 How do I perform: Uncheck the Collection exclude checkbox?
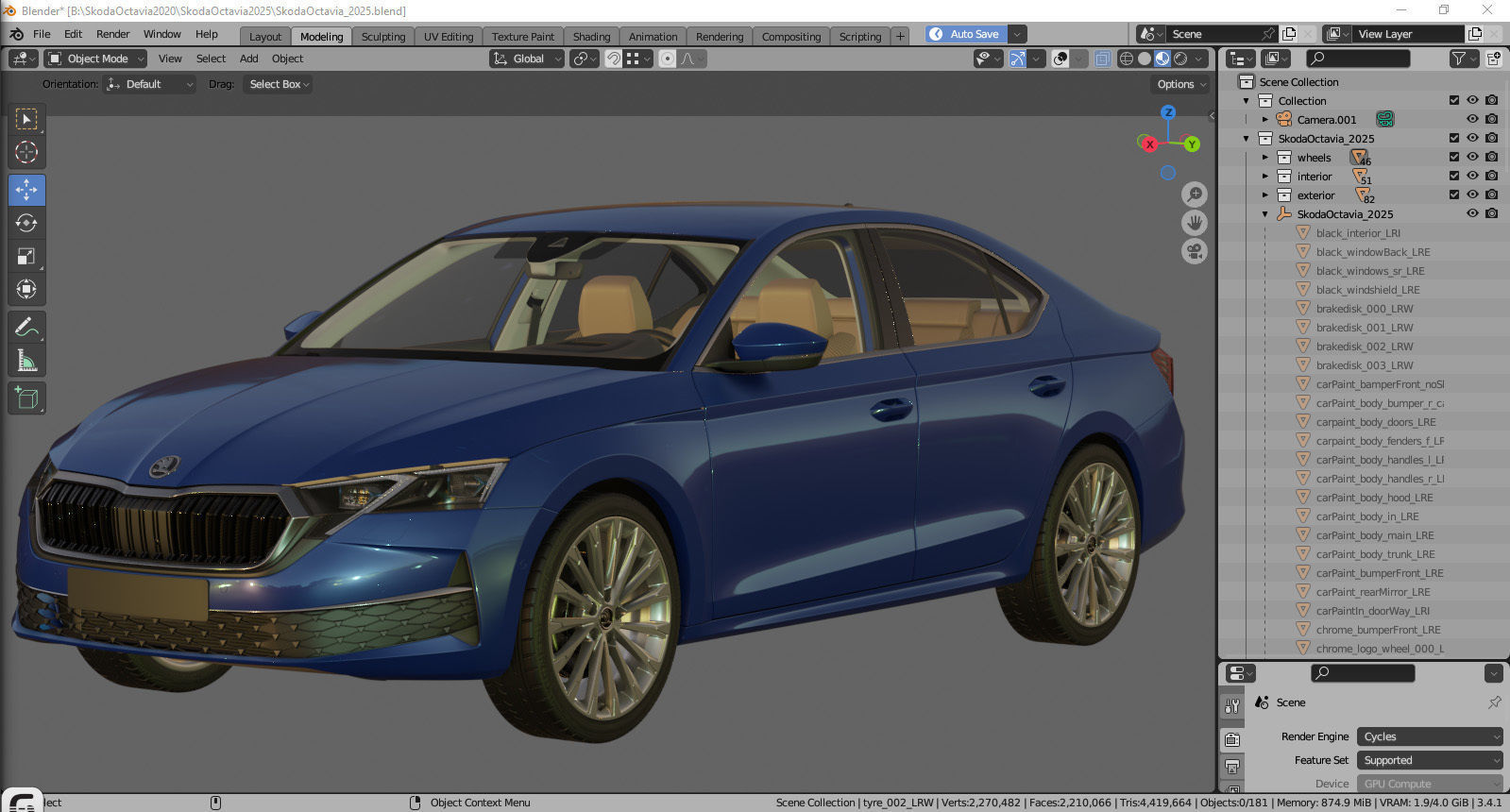[x=1454, y=100]
